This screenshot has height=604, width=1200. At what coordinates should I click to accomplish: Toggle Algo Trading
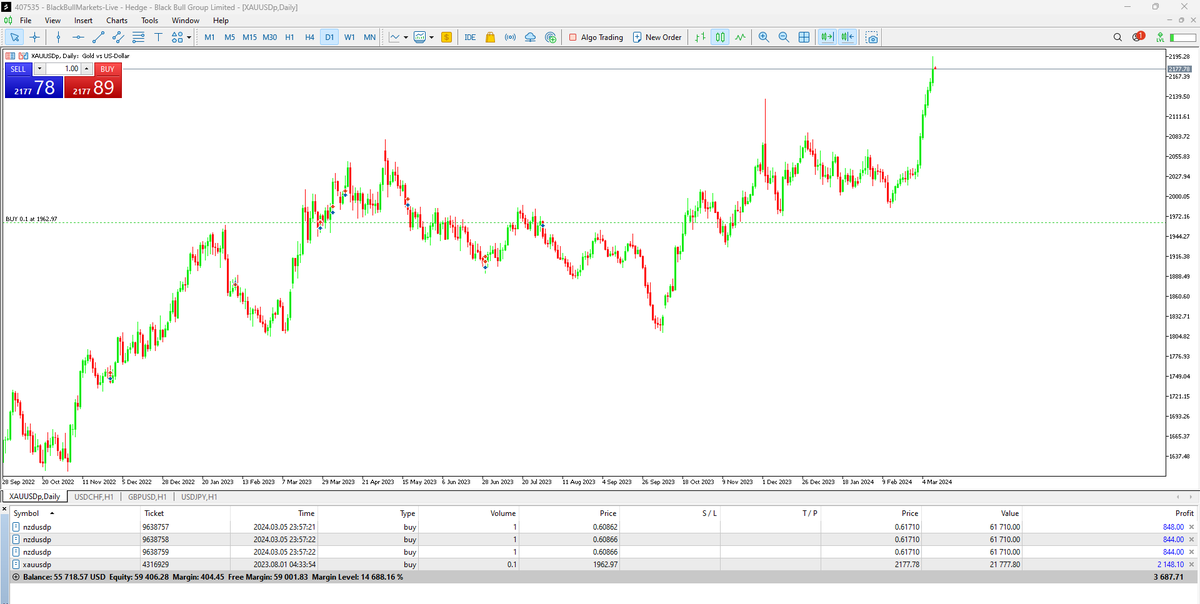coord(596,37)
